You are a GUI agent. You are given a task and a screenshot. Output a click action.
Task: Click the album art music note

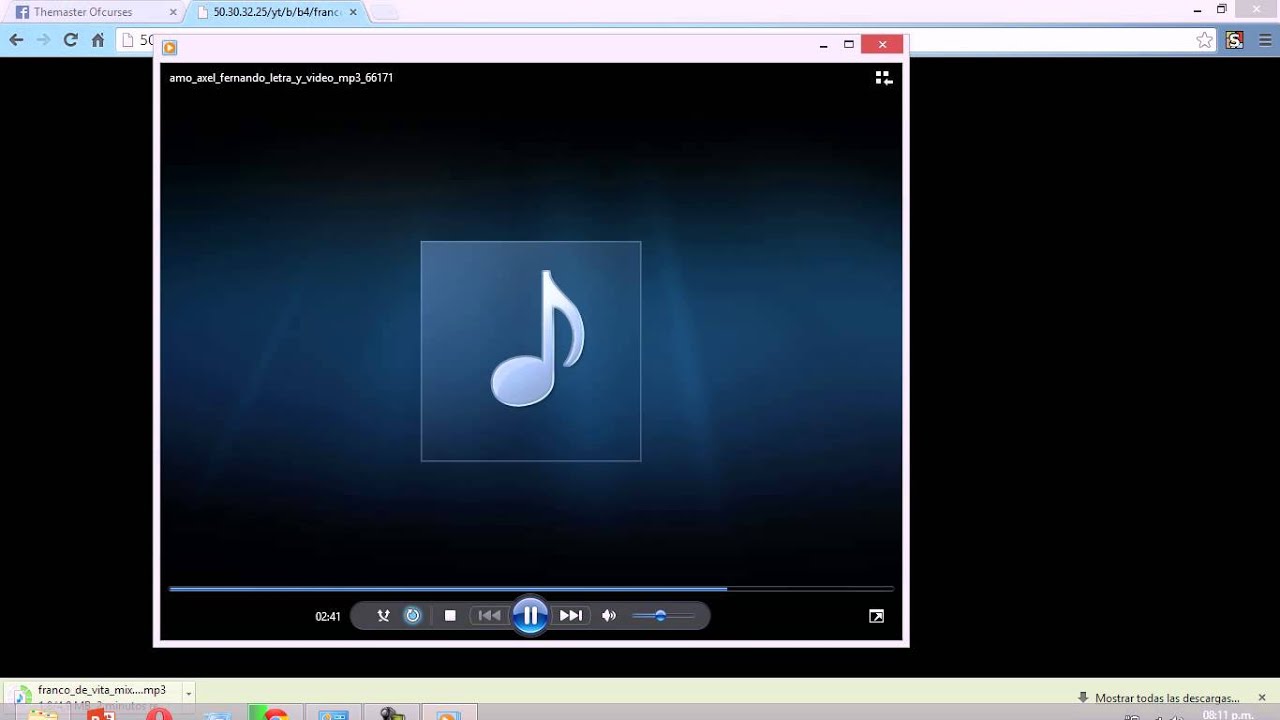(531, 351)
